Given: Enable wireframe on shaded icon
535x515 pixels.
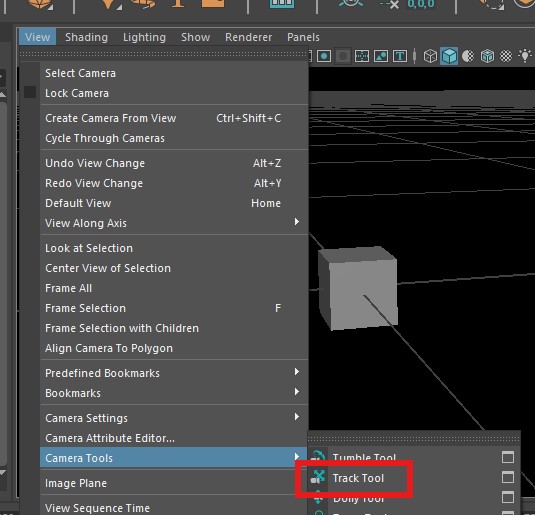Looking at the screenshot, I should coord(487,56).
